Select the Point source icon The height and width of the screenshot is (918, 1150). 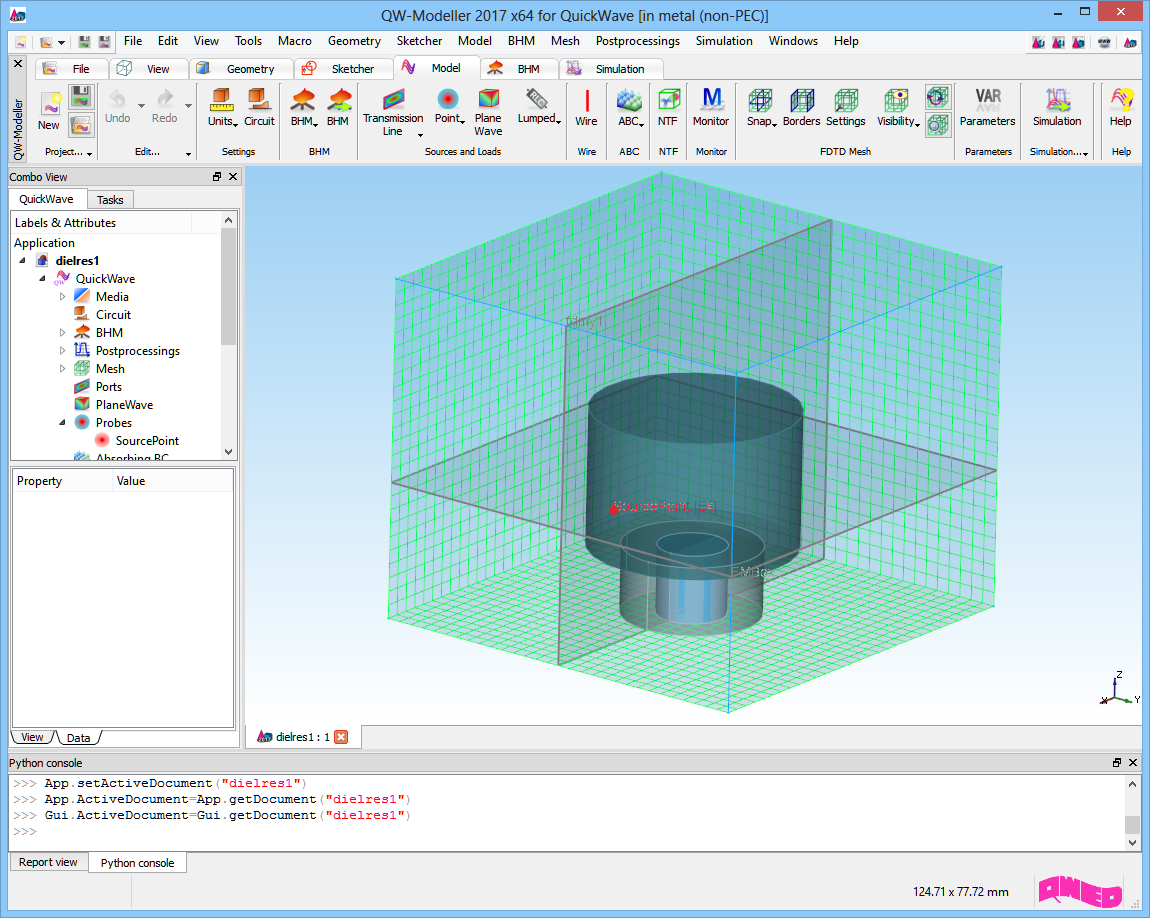click(447, 99)
